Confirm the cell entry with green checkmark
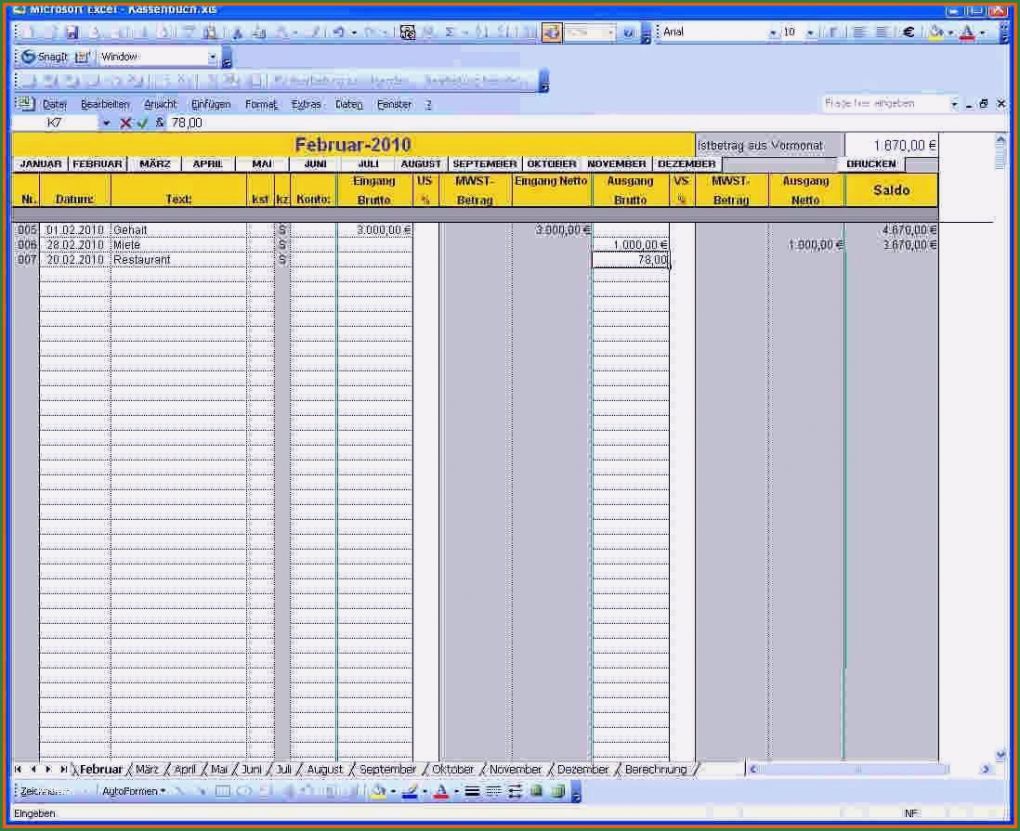This screenshot has width=1020, height=831. tap(141, 122)
